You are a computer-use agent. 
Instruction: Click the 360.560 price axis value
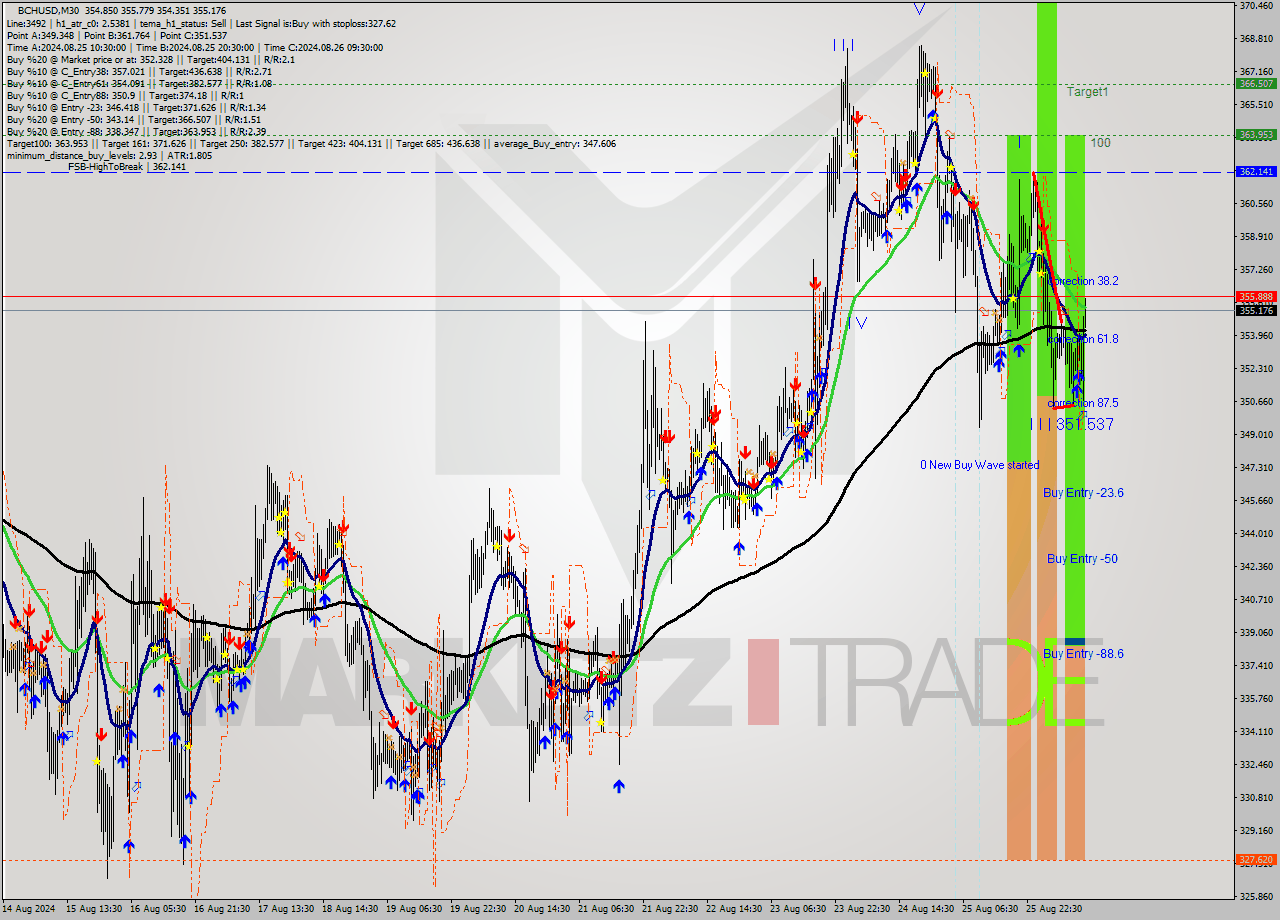click(1256, 204)
